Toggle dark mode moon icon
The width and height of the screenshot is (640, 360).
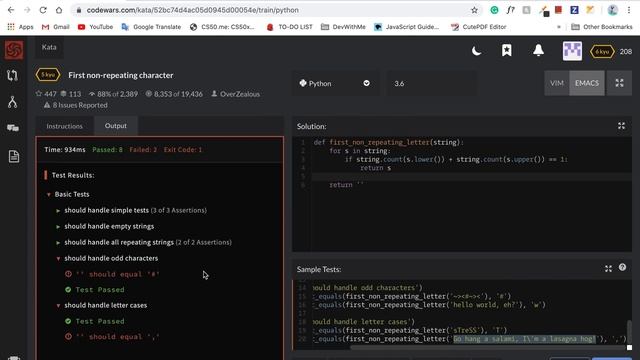[476, 51]
